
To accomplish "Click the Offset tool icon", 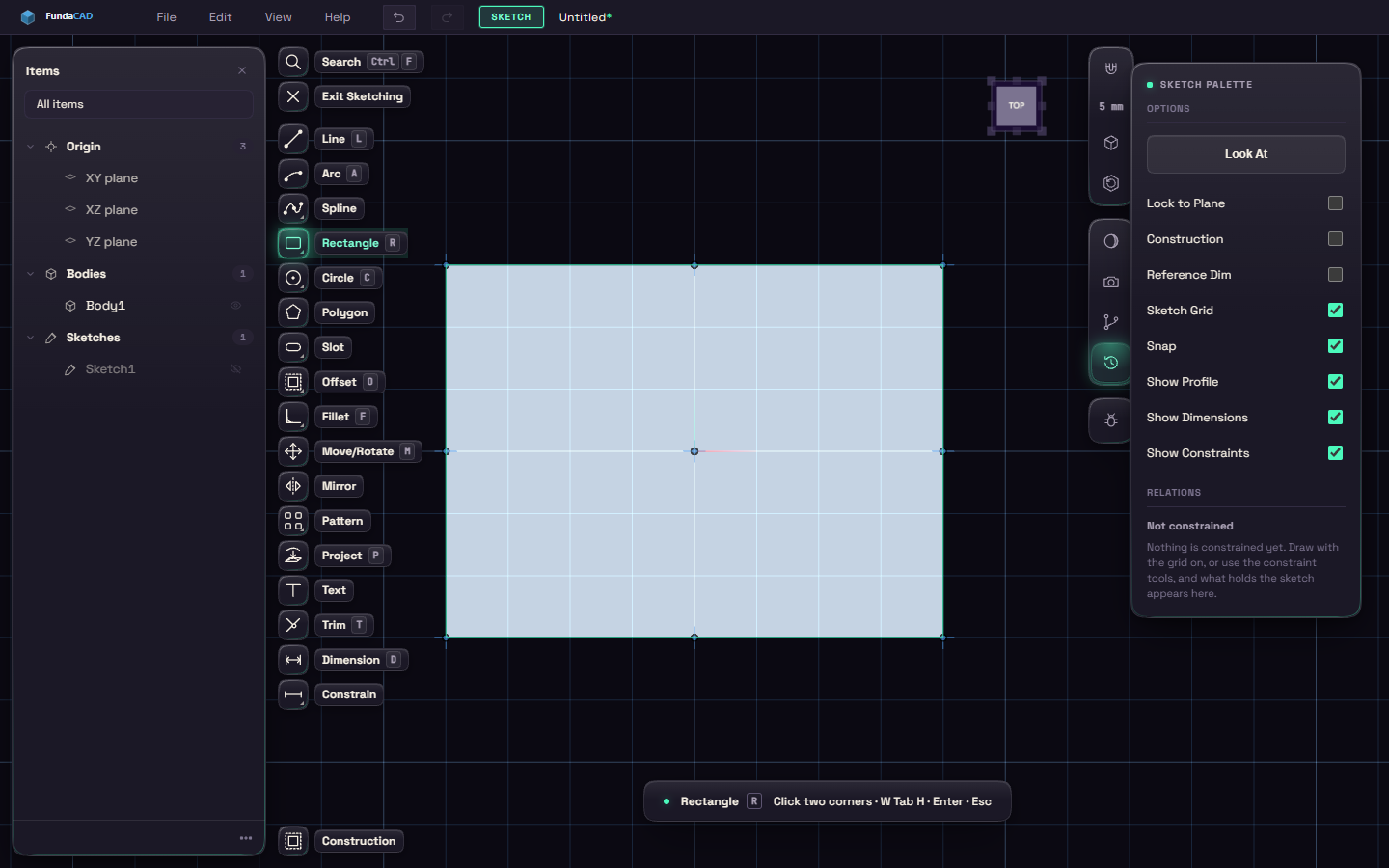I will (x=293, y=382).
